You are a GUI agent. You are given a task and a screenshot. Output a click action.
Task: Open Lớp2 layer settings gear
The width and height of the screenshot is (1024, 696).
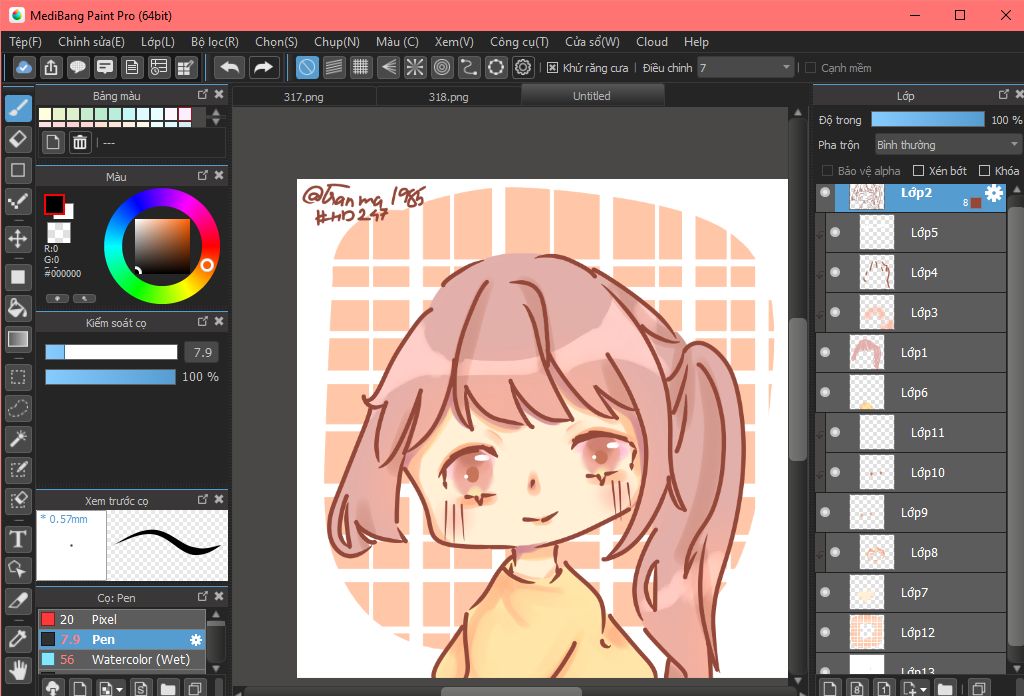[993, 193]
